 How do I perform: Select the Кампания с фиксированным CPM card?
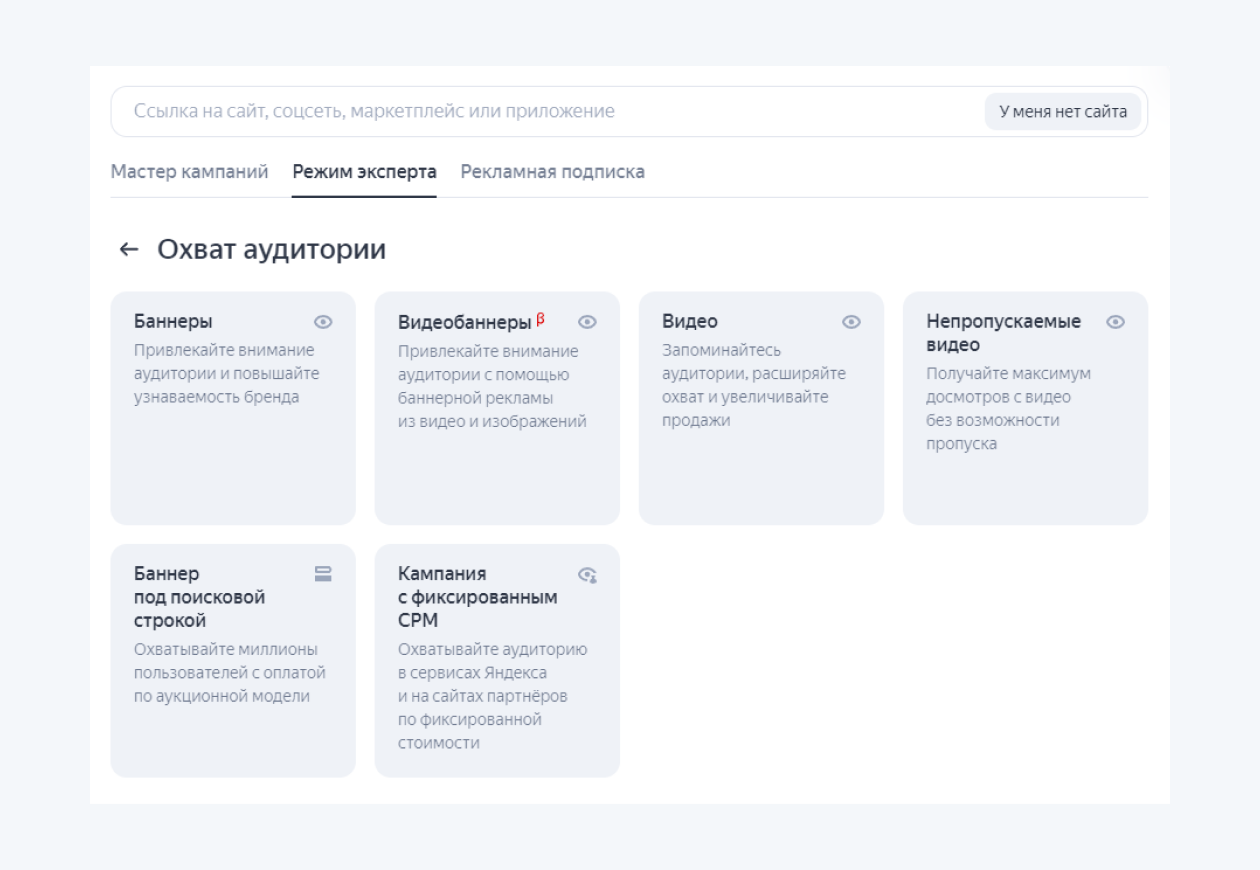(x=497, y=660)
